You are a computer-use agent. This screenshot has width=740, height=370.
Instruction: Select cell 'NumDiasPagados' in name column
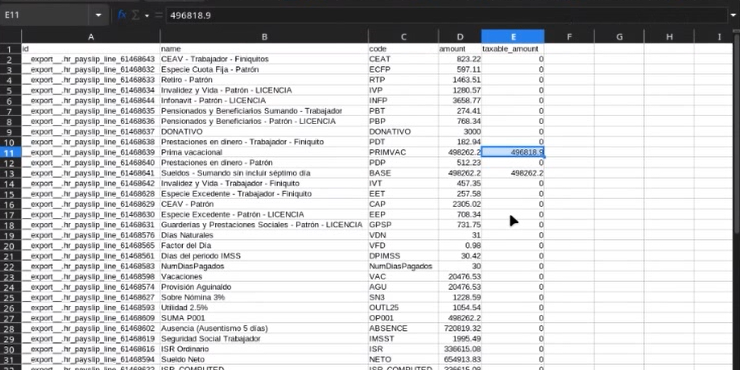click(264, 266)
